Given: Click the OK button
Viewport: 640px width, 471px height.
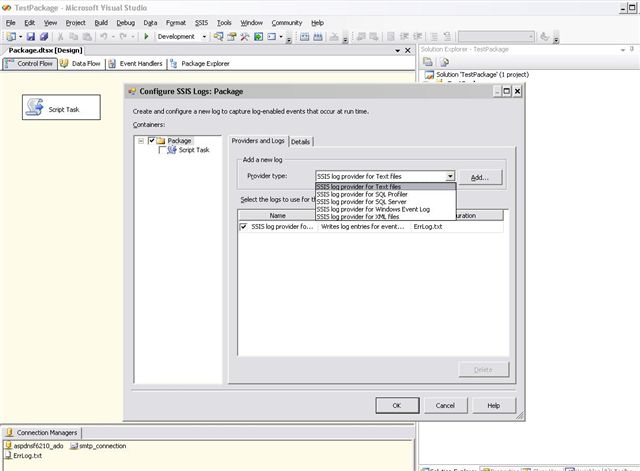Looking at the screenshot, I should [397, 405].
